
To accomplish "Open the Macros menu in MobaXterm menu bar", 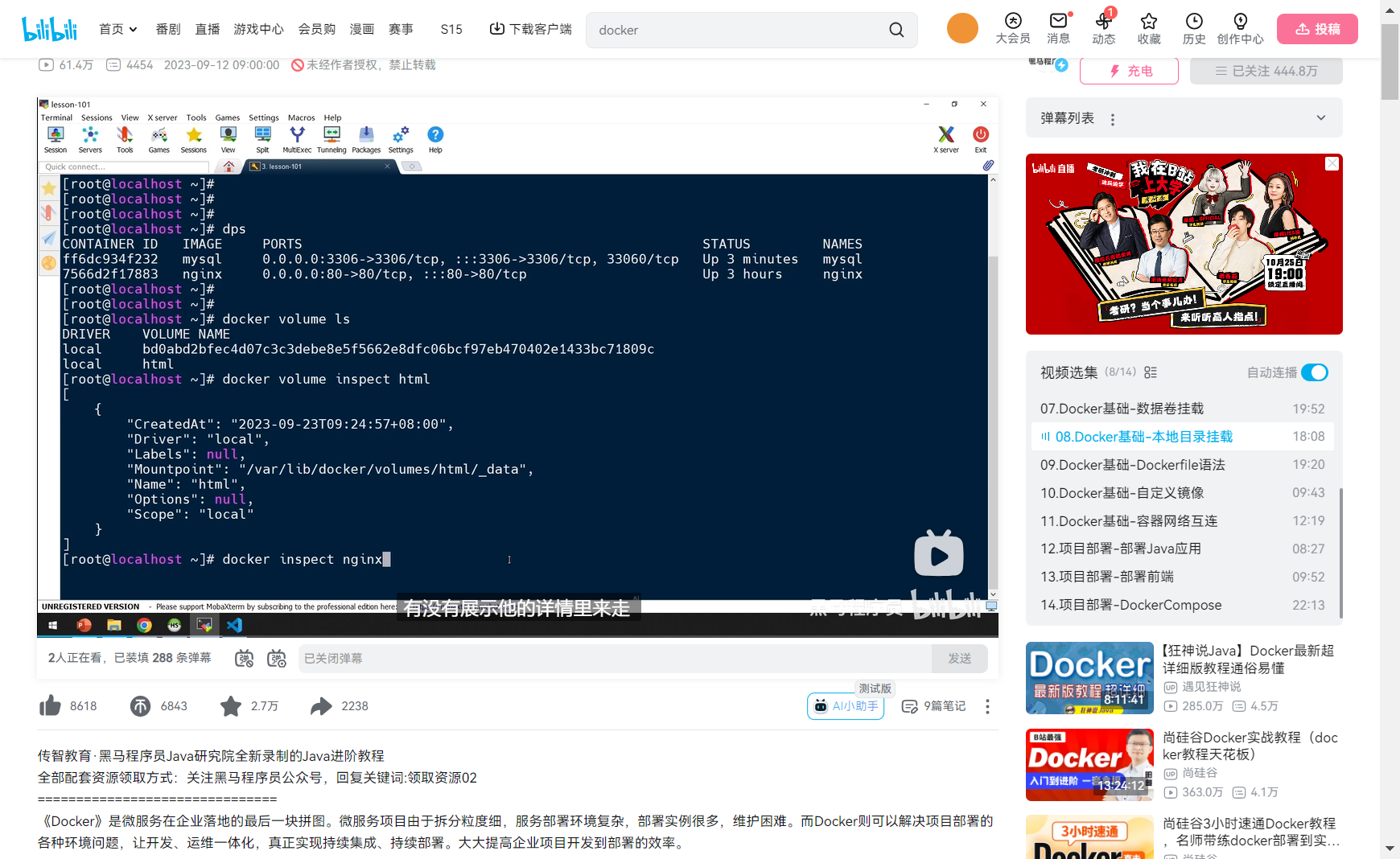I will point(301,117).
